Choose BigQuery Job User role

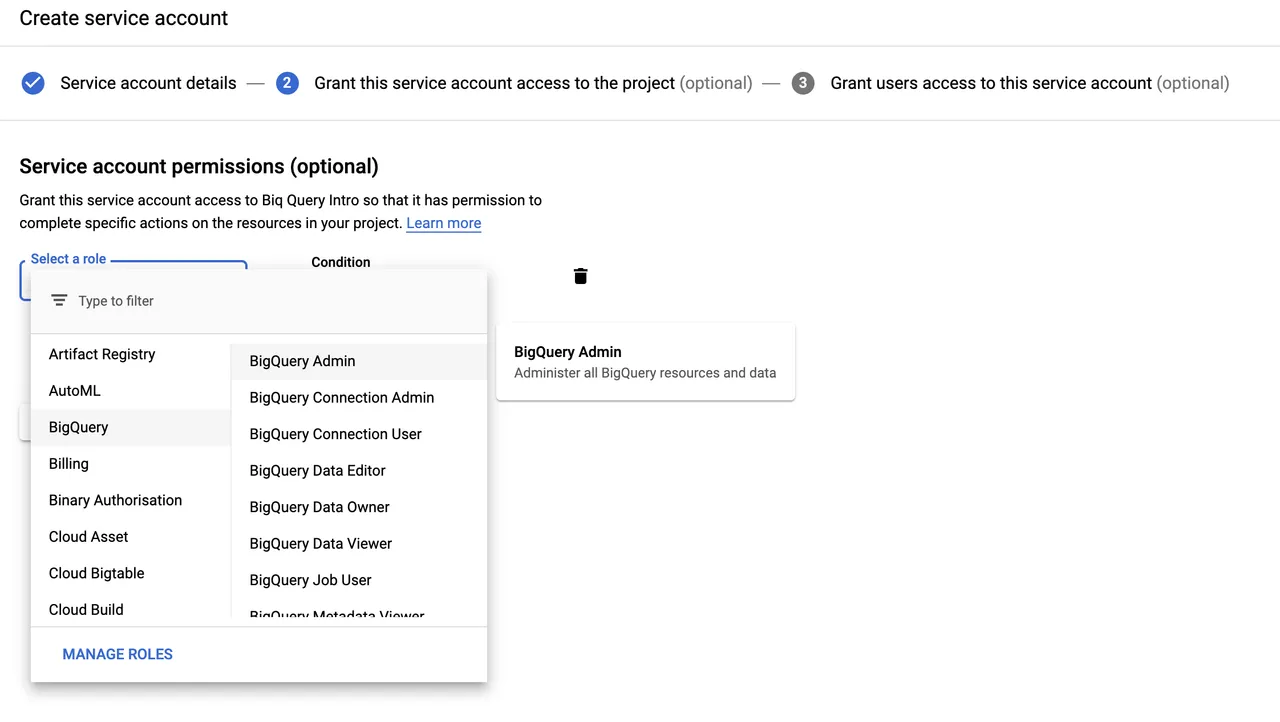[359, 580]
